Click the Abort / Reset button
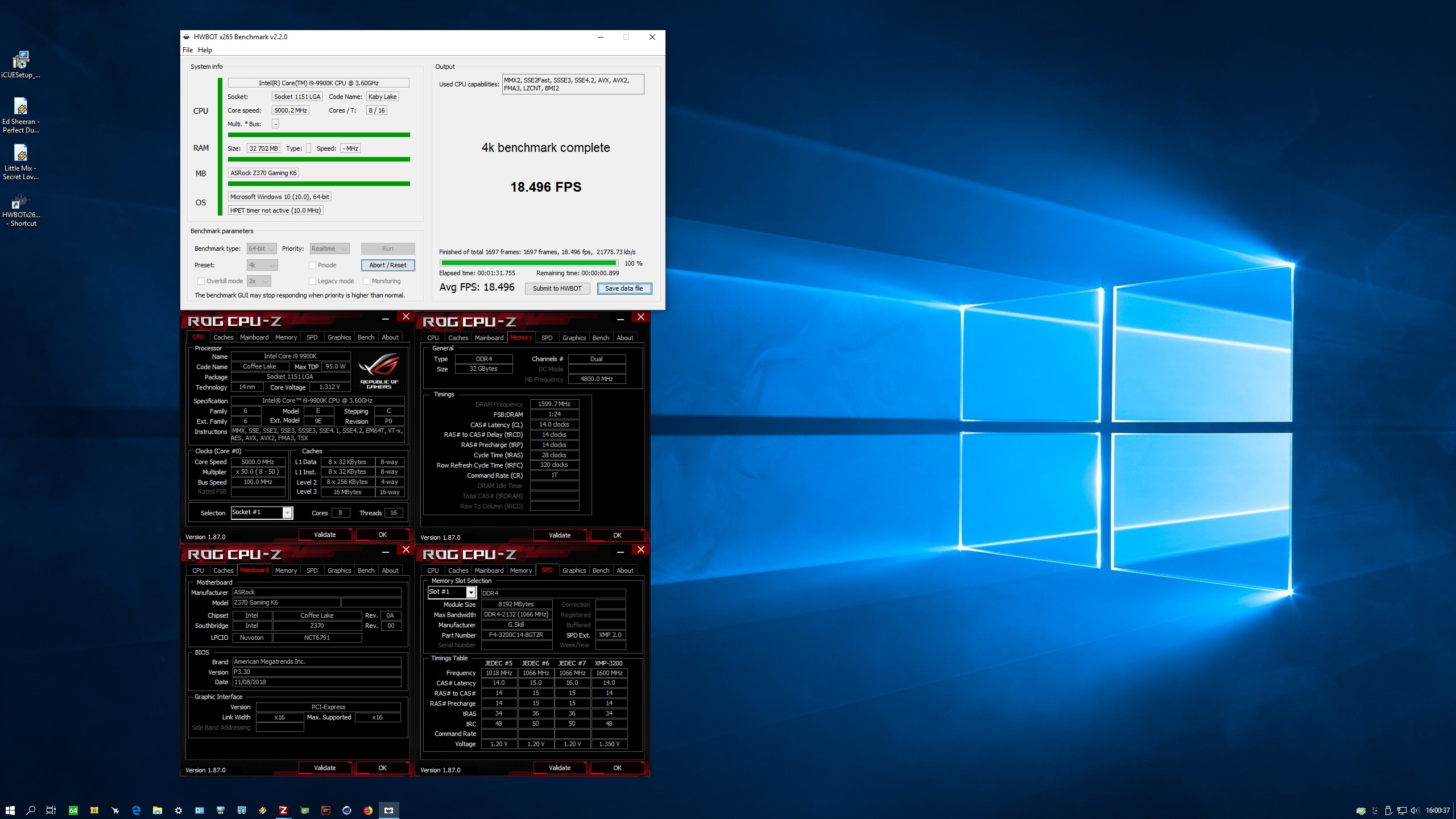Screen dimensions: 1456x819 point(388,265)
